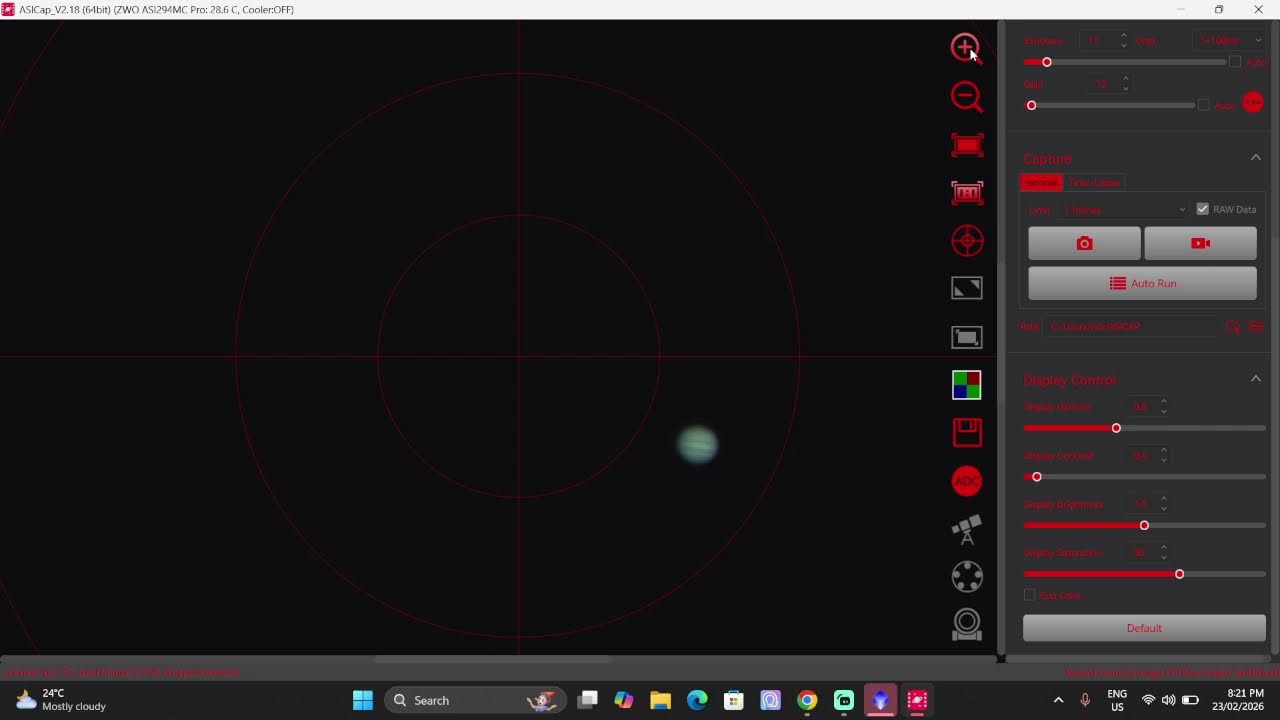
Task: Show preview at 1:1 actual size
Action: point(967,192)
